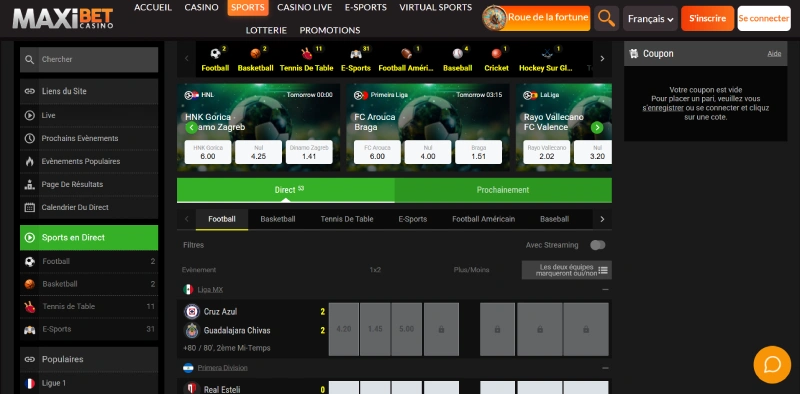Open the Populaires sidebar section
The height and width of the screenshot is (394, 800).
tap(89, 359)
